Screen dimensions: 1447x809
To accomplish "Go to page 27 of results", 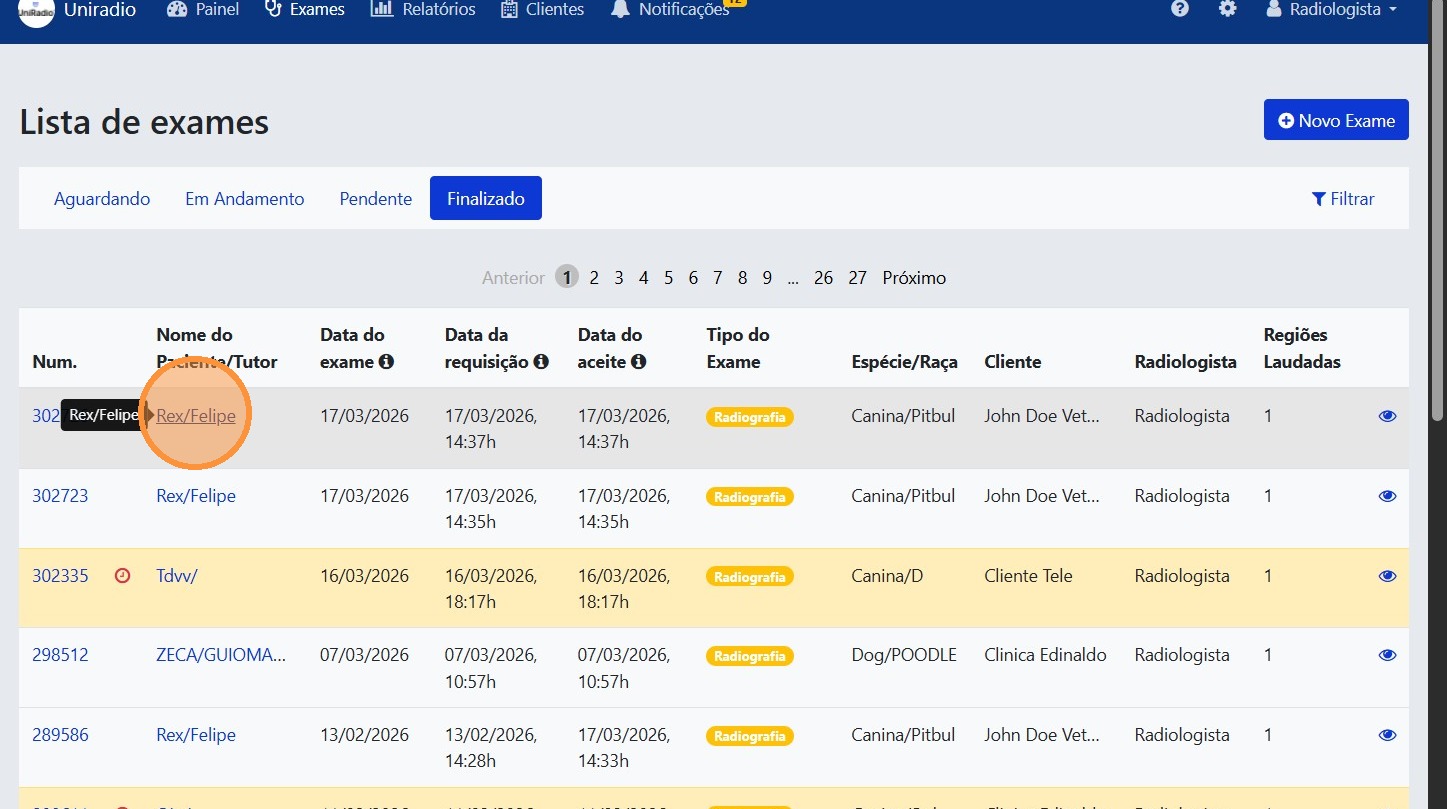I will pos(857,278).
